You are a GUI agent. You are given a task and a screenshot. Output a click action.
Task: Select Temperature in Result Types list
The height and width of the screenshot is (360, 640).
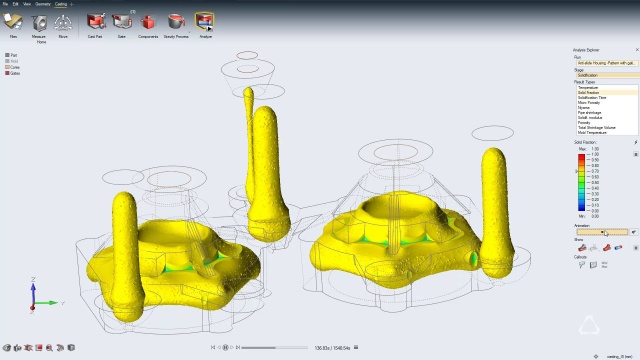pos(588,88)
